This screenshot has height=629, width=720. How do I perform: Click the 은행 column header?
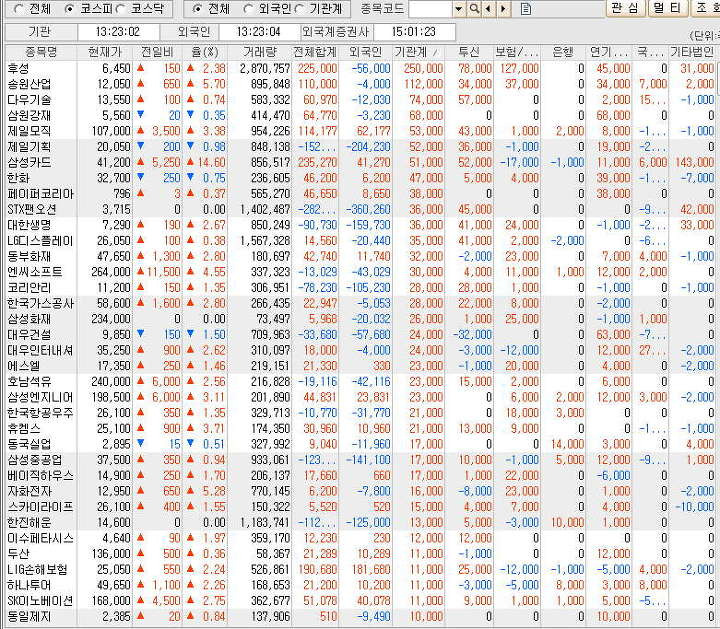[x=563, y=52]
